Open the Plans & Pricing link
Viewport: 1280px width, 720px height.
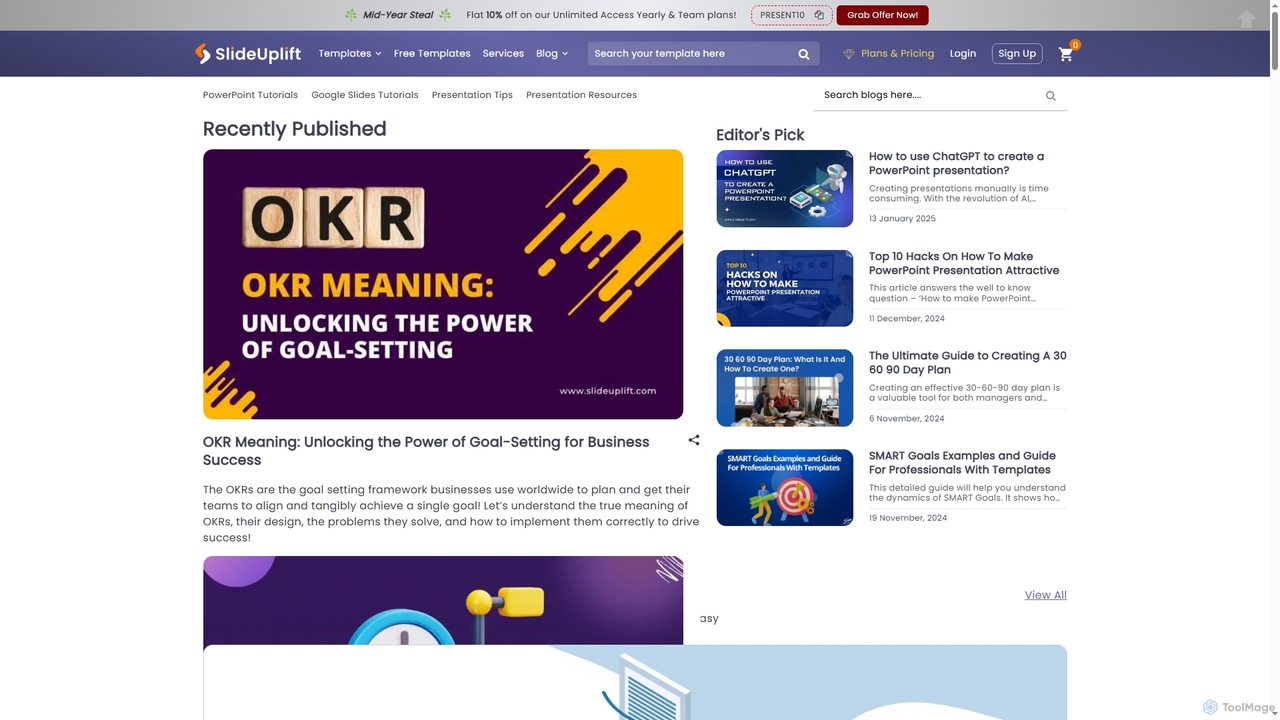[897, 53]
